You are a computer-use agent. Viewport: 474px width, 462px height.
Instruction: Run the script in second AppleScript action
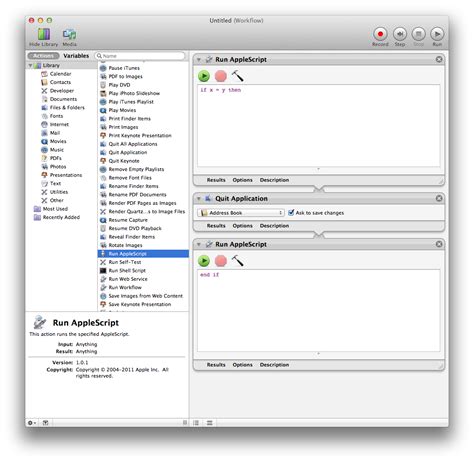point(204,261)
